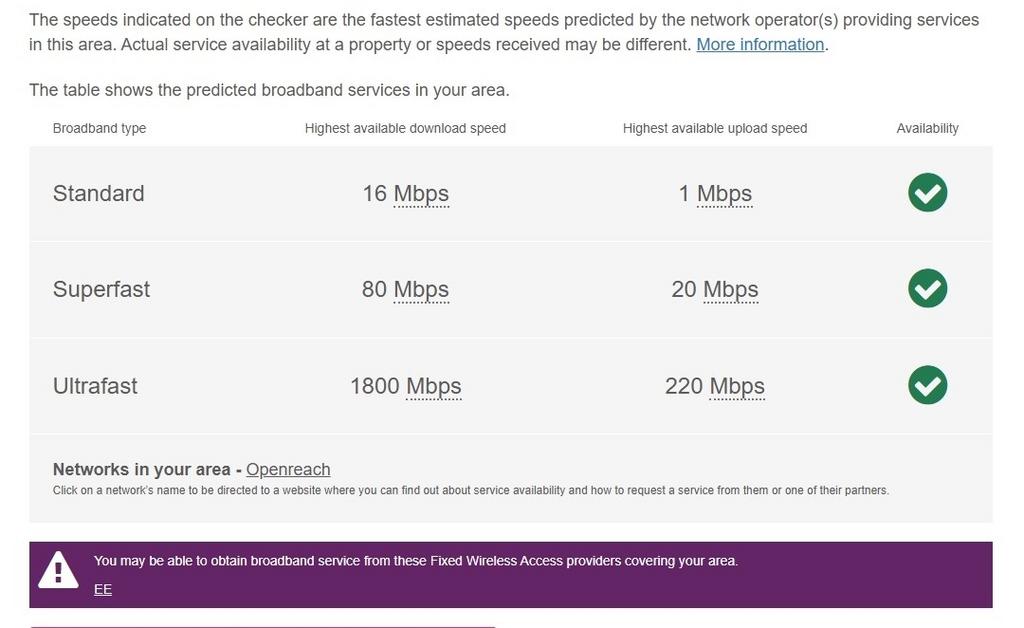Click the Superfast availability green checkmark
The image size is (1024, 628).
pyautogui.click(x=927, y=289)
